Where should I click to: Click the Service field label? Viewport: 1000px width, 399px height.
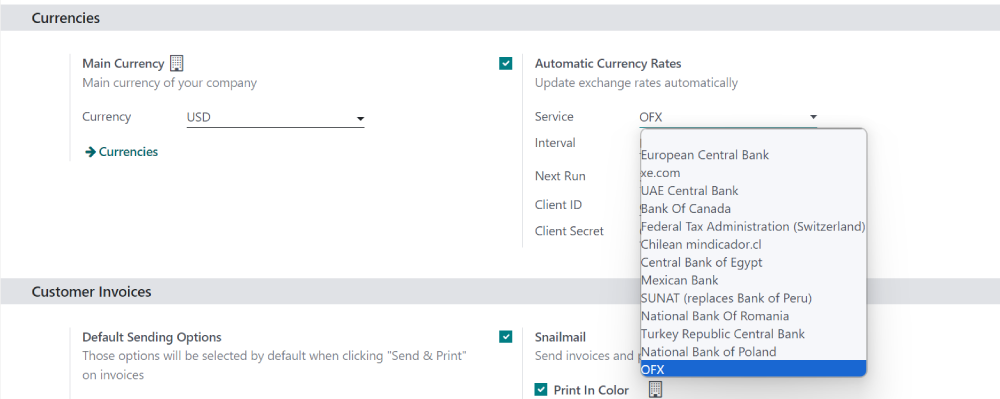554,117
